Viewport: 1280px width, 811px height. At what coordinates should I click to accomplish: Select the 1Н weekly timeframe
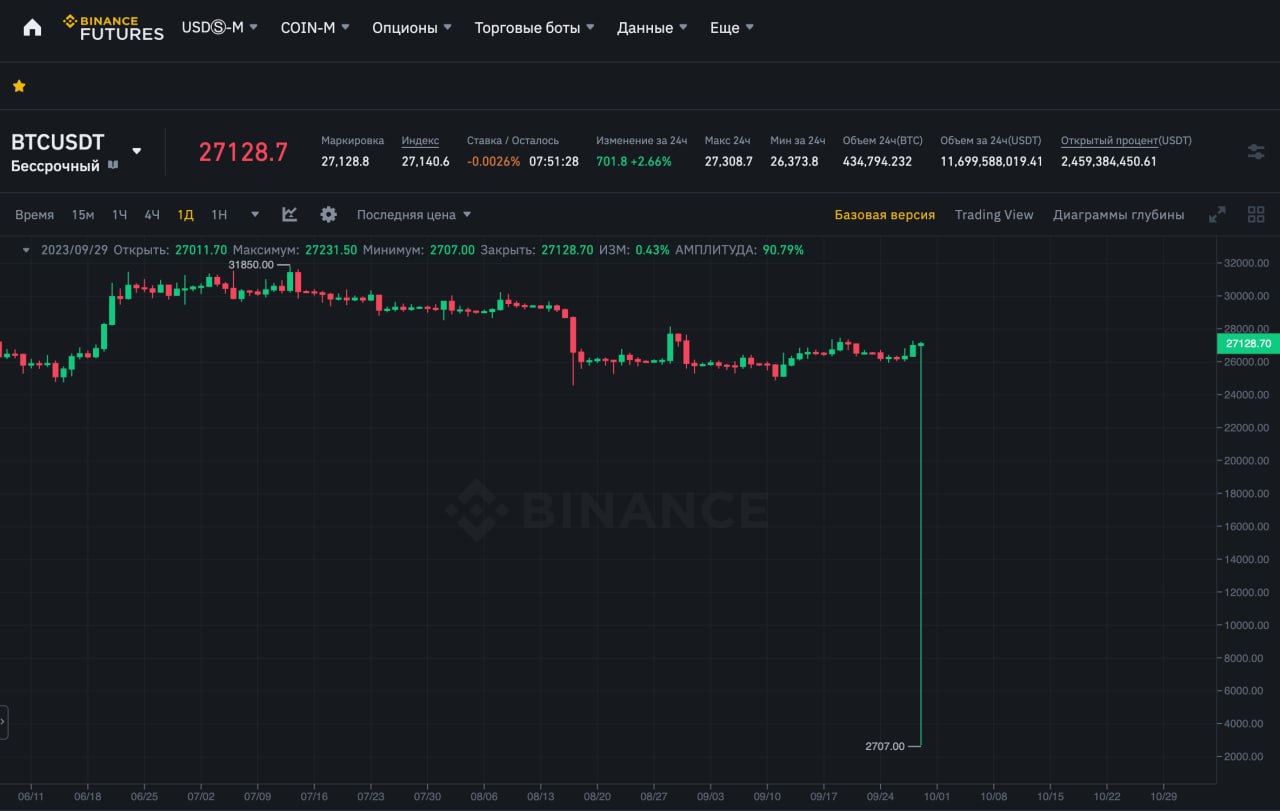[219, 215]
